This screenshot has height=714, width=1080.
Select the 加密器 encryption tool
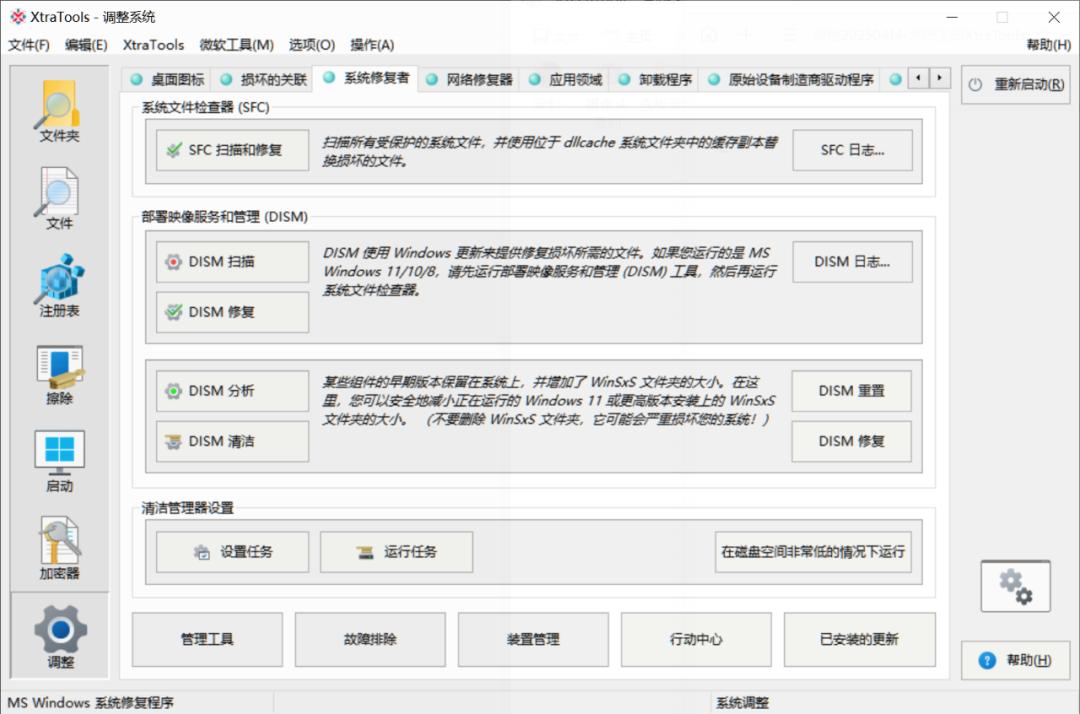click(58, 545)
